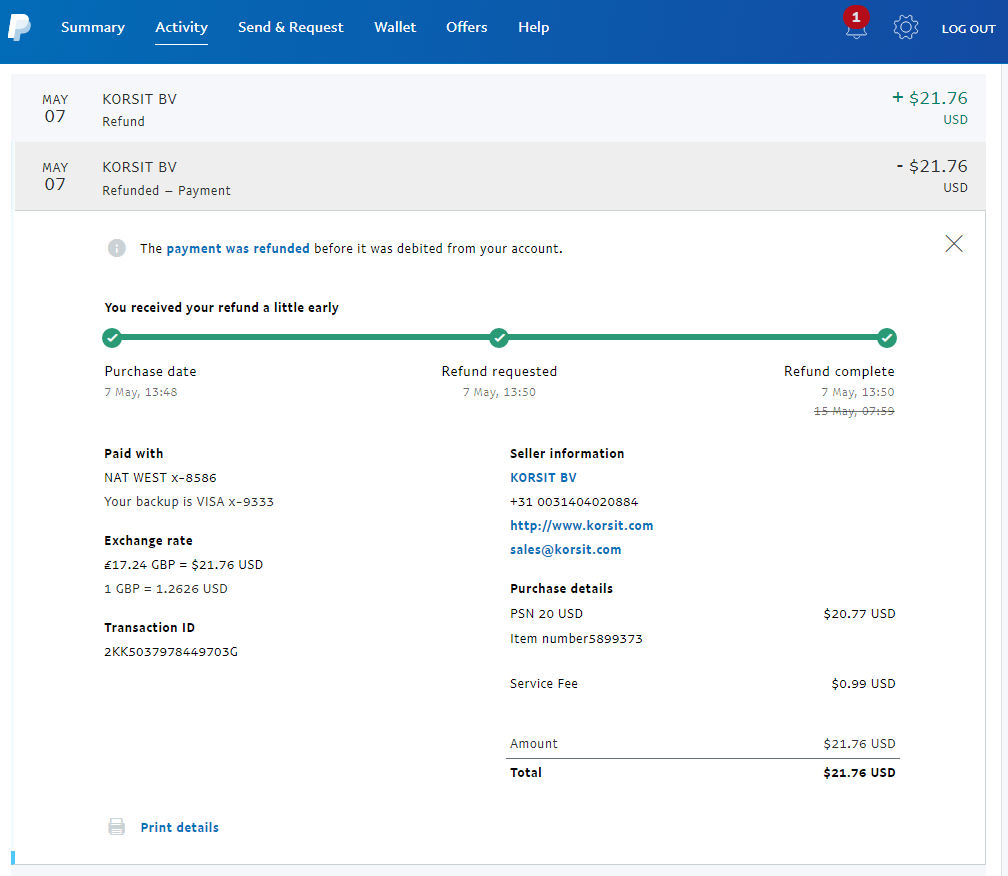Viewport: 1008px width, 876px height.
Task: Click the Purchase date checkmark marker
Action: (x=112, y=337)
